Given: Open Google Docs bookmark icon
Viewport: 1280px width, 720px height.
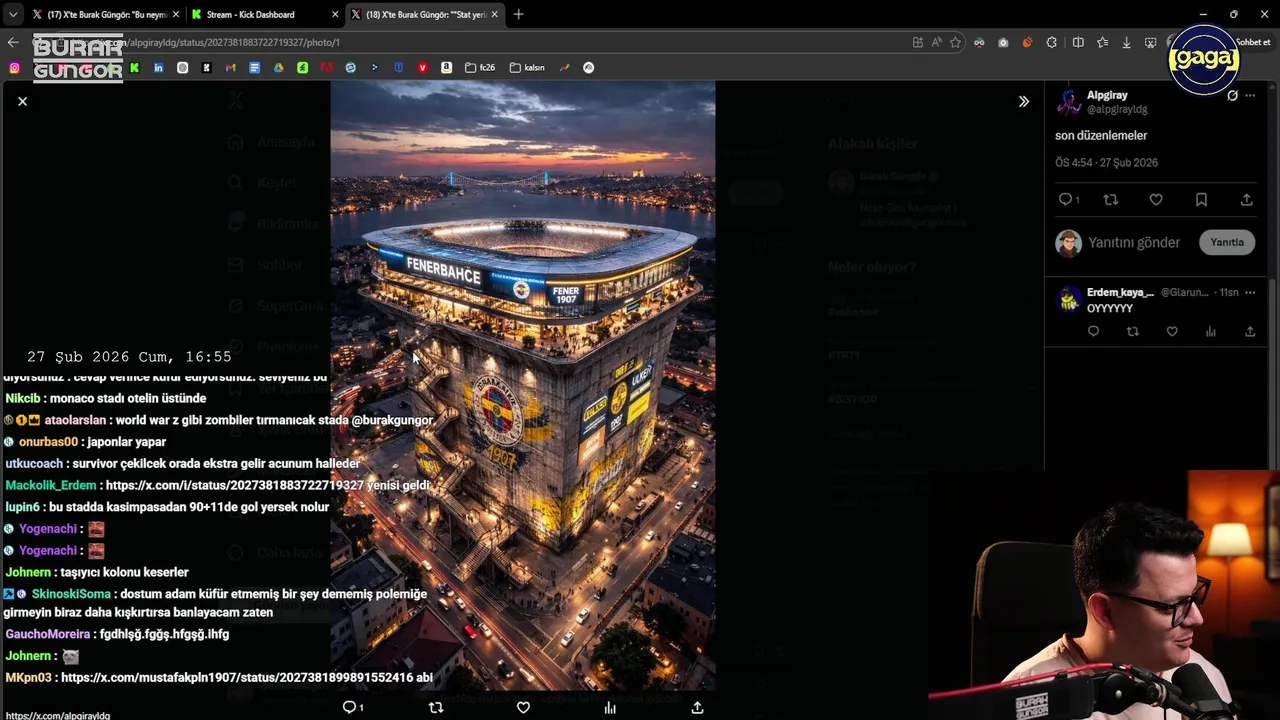Looking at the screenshot, I should tap(254, 67).
